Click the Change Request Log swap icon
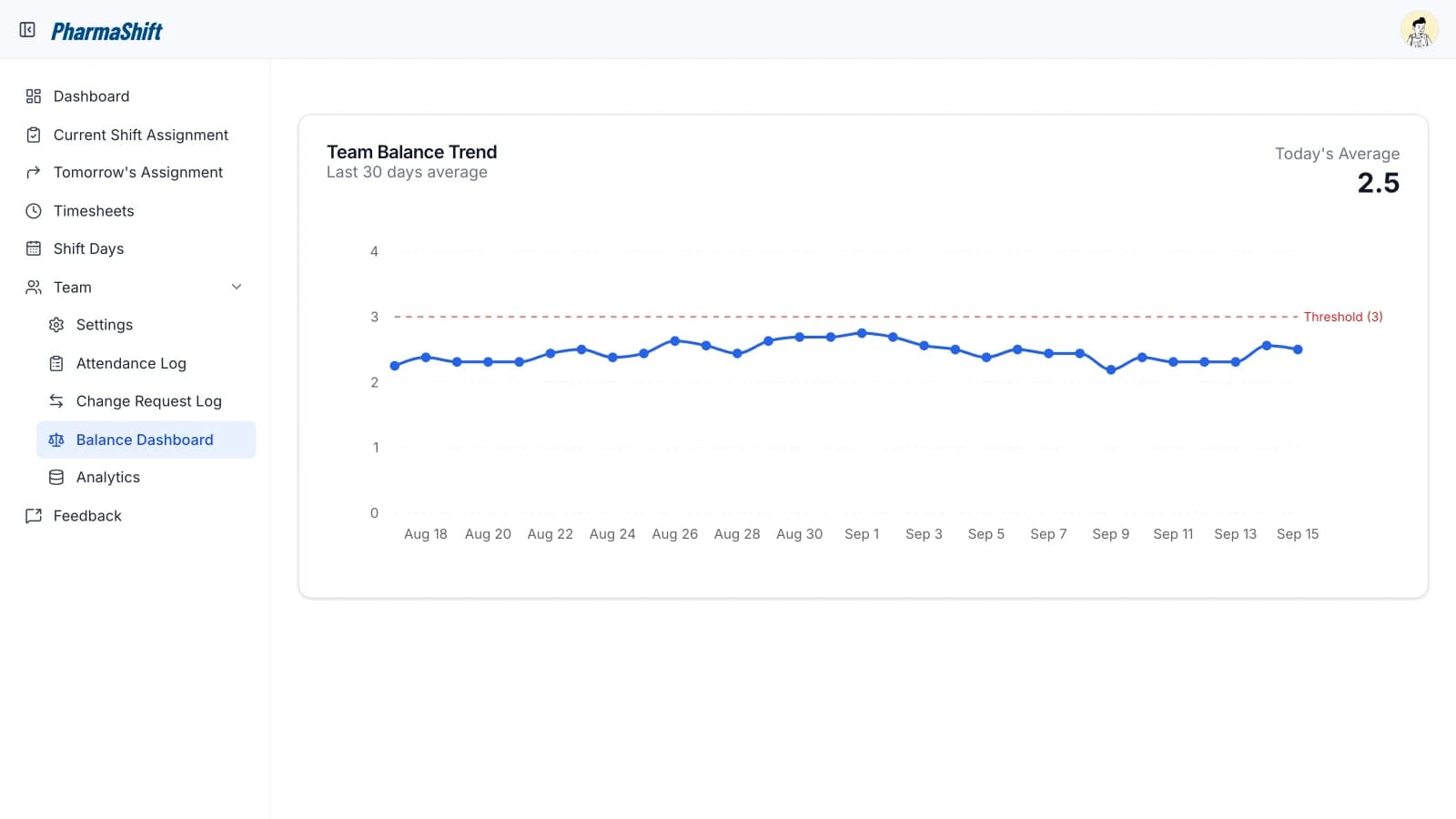Viewport: 1456px width, 819px height. 56,401
